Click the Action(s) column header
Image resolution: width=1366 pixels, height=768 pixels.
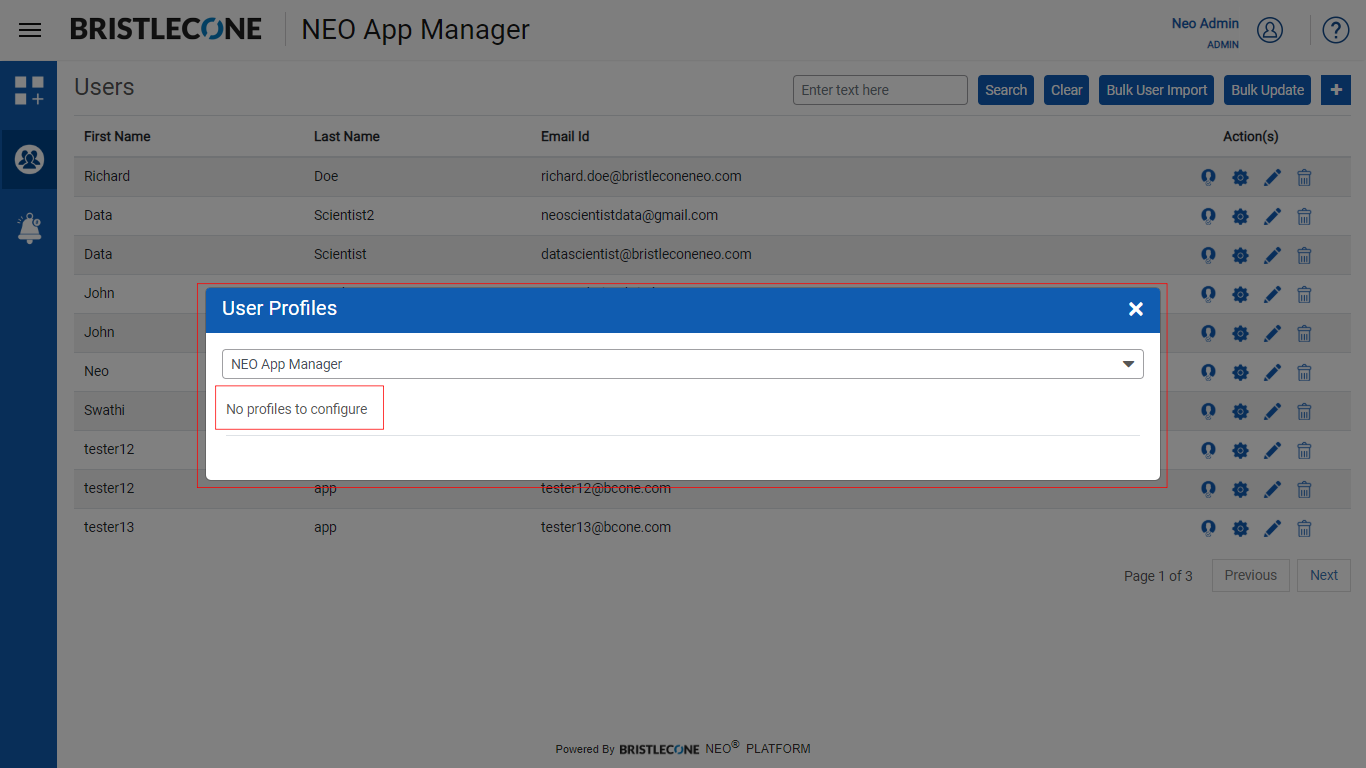pyautogui.click(x=1251, y=136)
